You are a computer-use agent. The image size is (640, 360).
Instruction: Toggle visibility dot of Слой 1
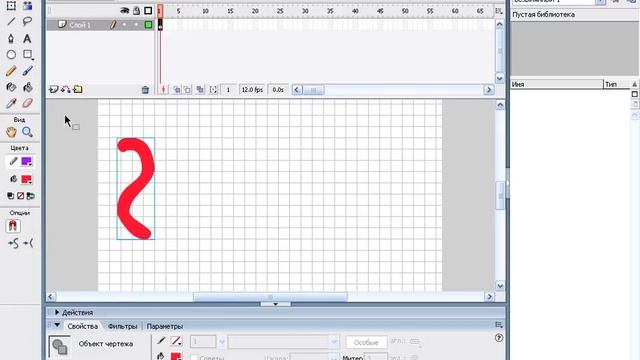coord(125,25)
